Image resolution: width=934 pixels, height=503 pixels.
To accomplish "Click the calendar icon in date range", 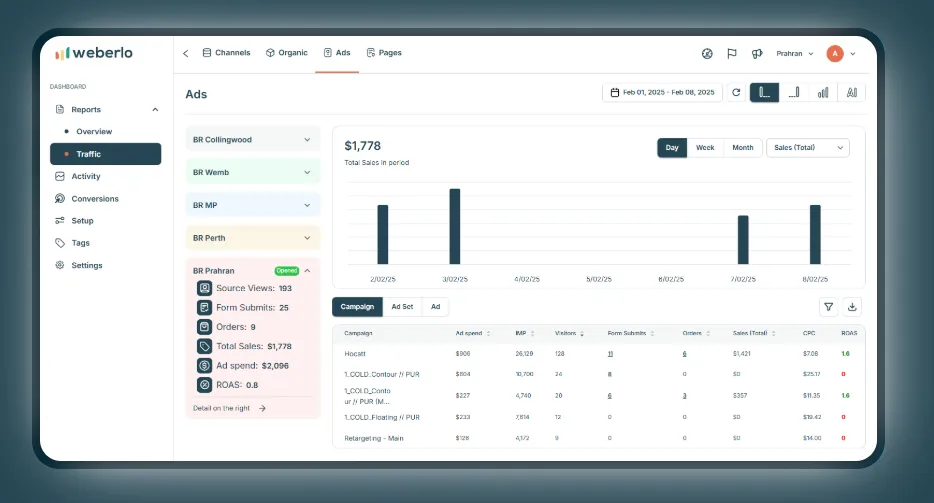I will click(x=615, y=92).
